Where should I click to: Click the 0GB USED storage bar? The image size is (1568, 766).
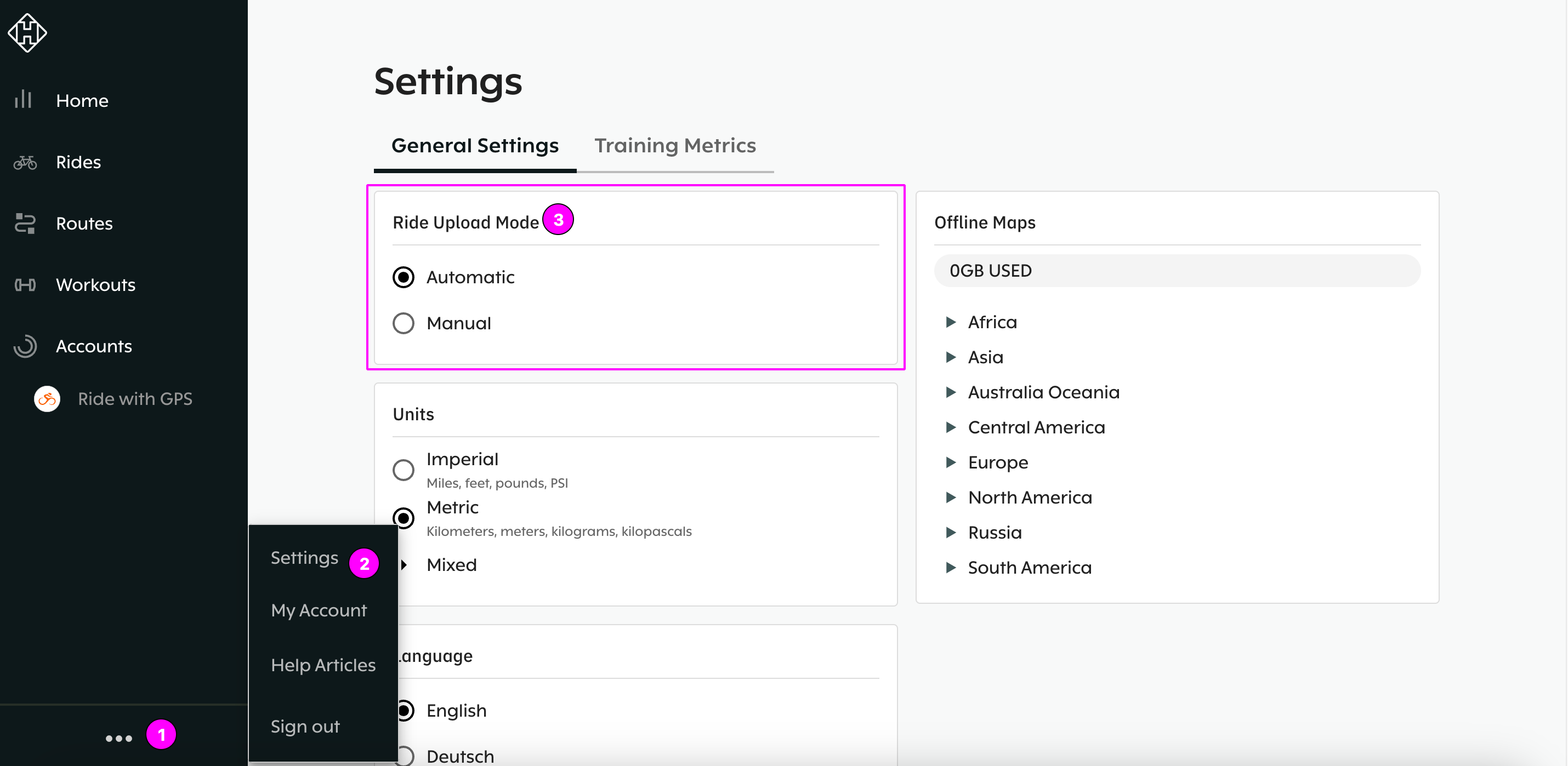click(1176, 271)
